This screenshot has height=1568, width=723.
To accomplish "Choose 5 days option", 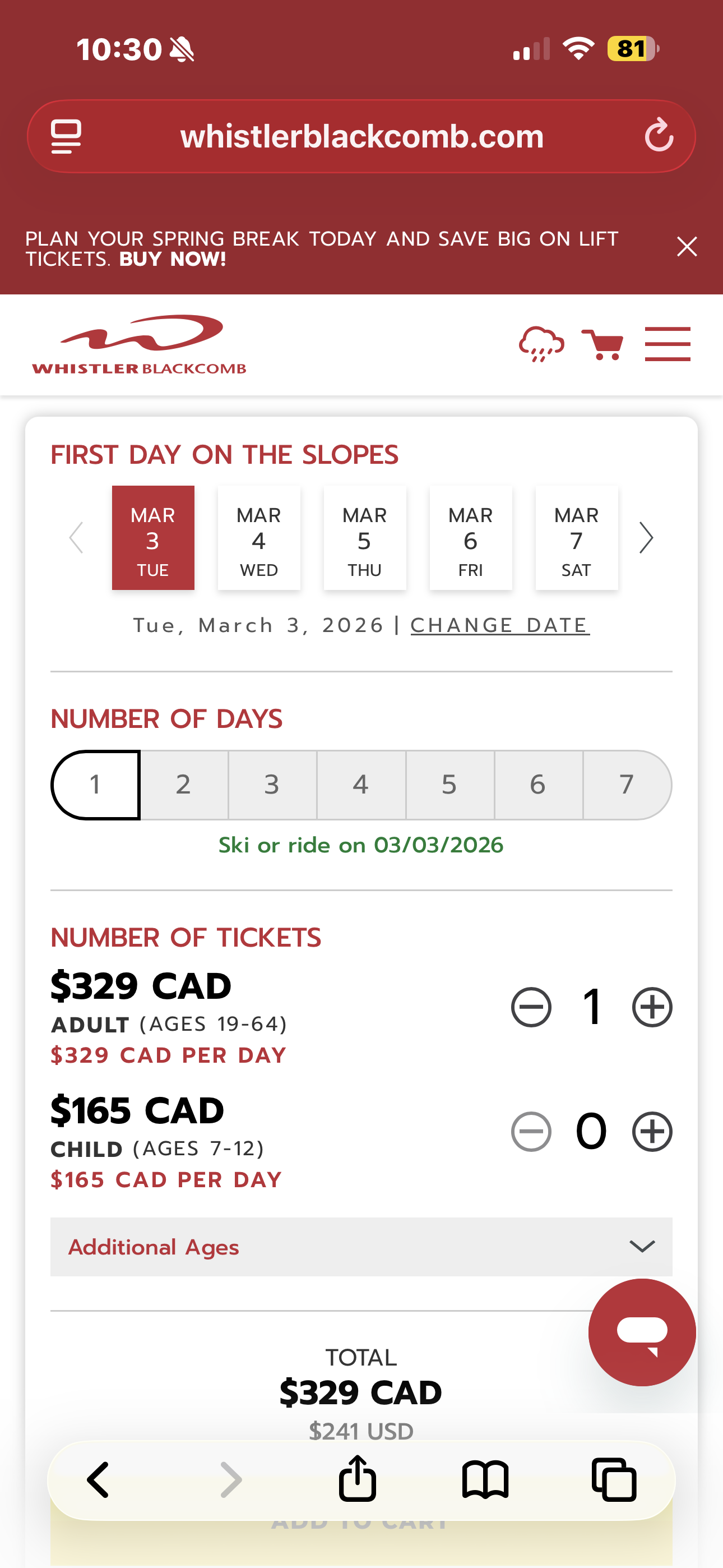I will (x=449, y=785).
